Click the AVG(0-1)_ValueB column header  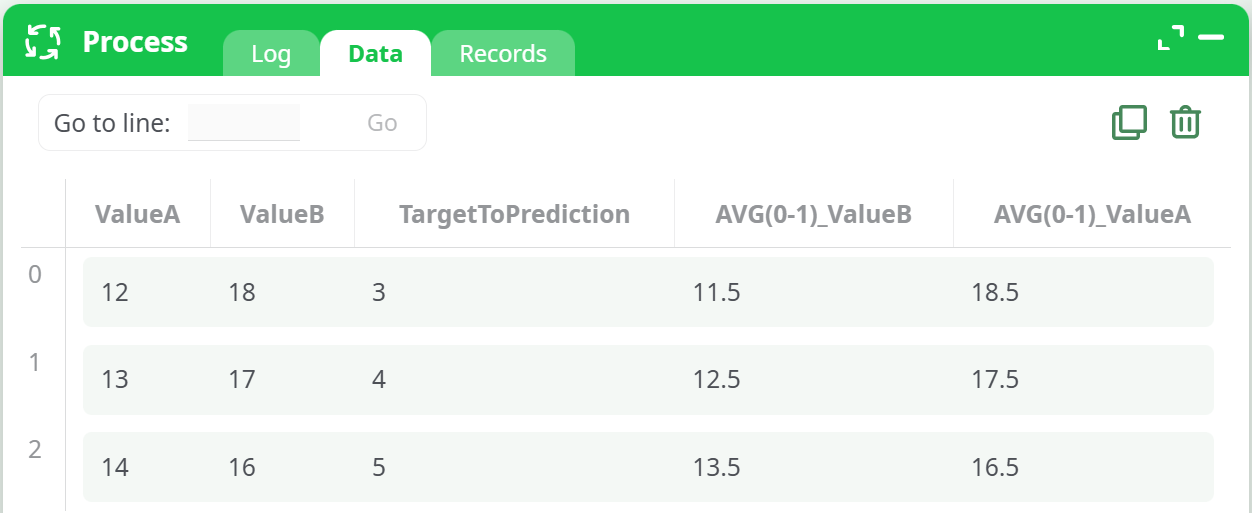[813, 214]
